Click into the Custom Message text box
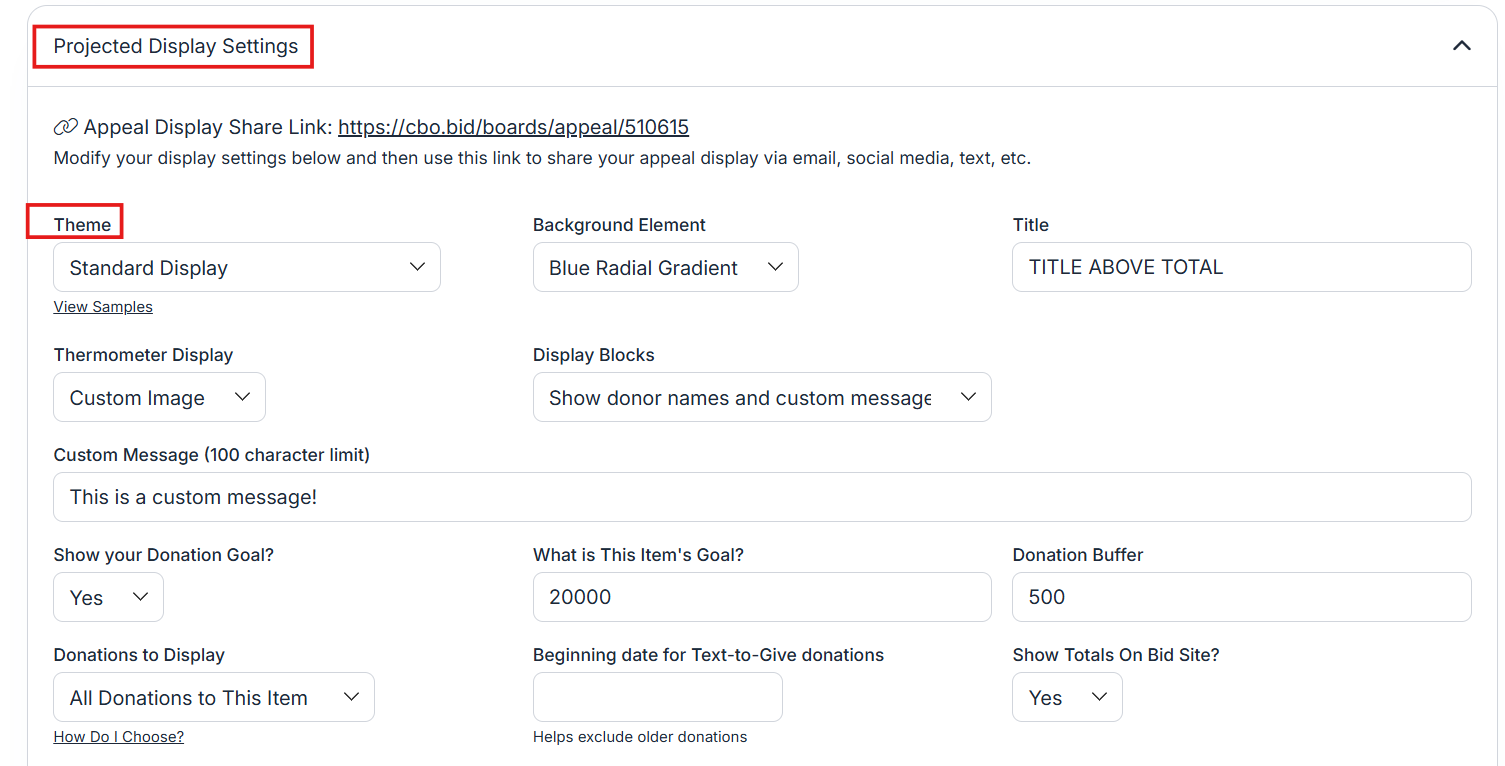 coord(761,497)
